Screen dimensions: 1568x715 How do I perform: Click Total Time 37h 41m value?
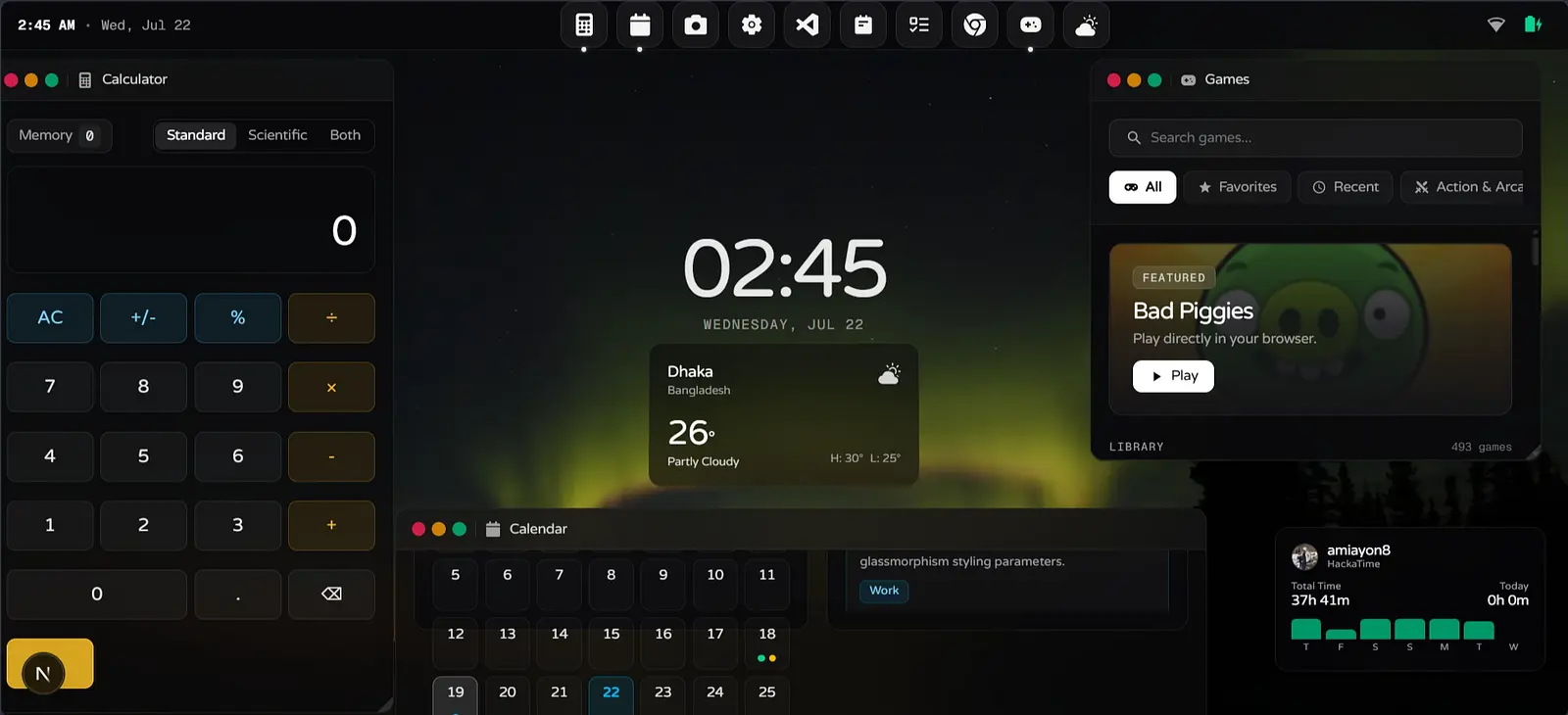(x=1320, y=600)
